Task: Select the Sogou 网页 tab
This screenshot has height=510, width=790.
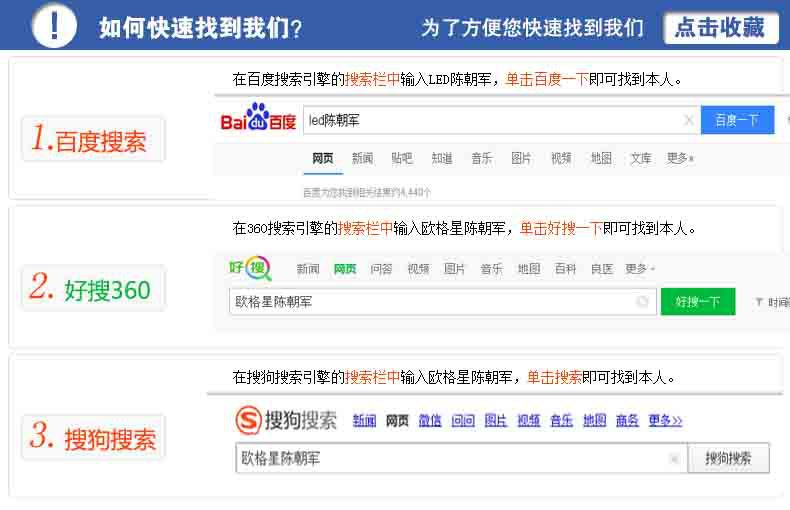Action: 397,420
